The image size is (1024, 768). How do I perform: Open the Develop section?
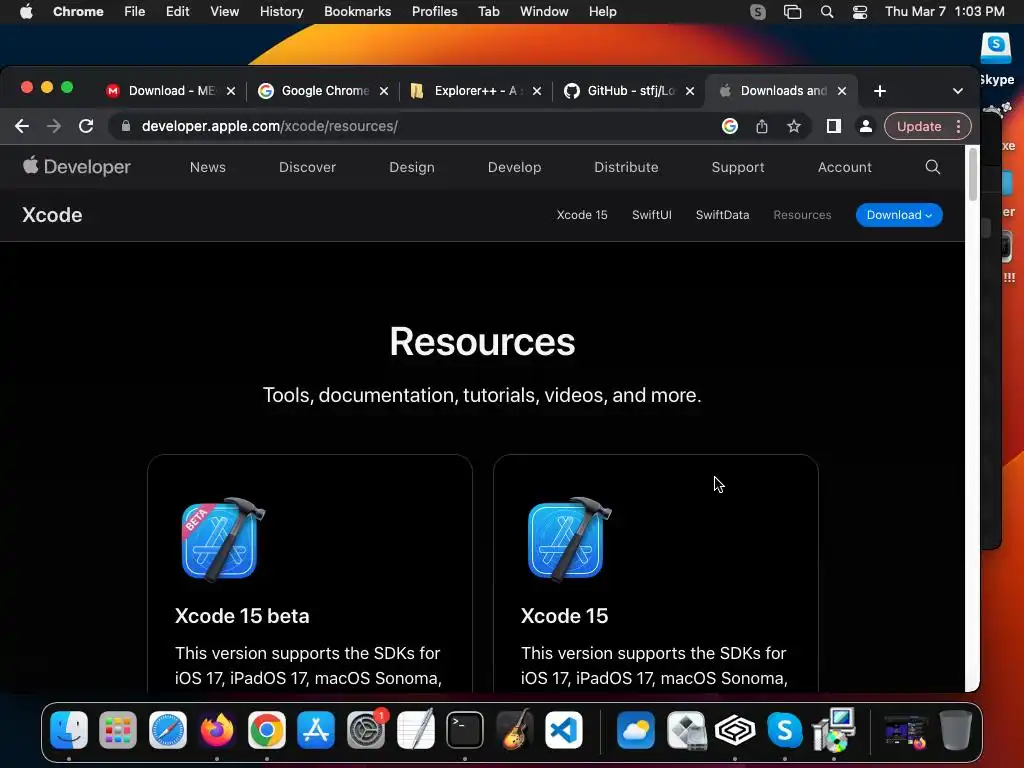[x=514, y=167]
